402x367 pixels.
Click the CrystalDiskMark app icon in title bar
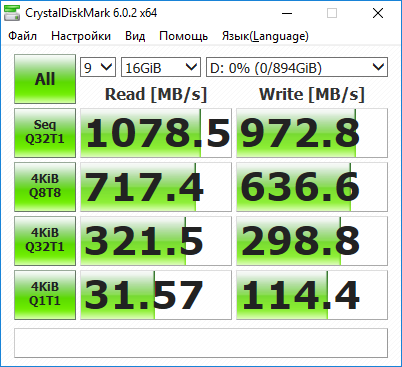pos(12,13)
